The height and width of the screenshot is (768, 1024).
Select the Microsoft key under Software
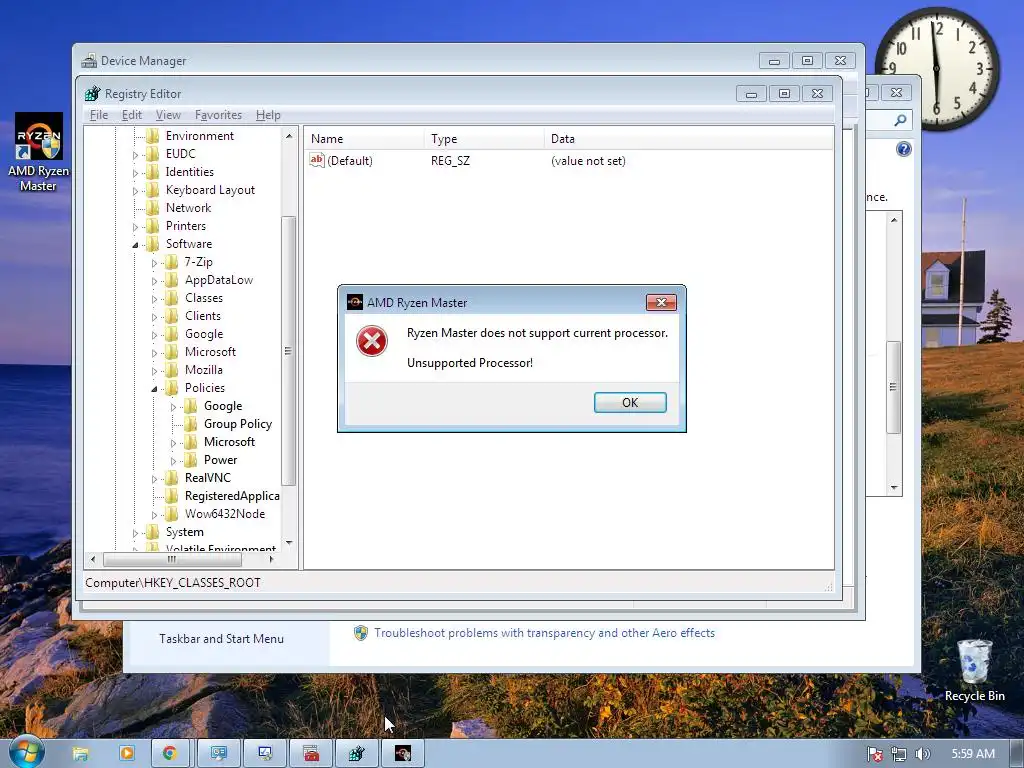click(210, 352)
